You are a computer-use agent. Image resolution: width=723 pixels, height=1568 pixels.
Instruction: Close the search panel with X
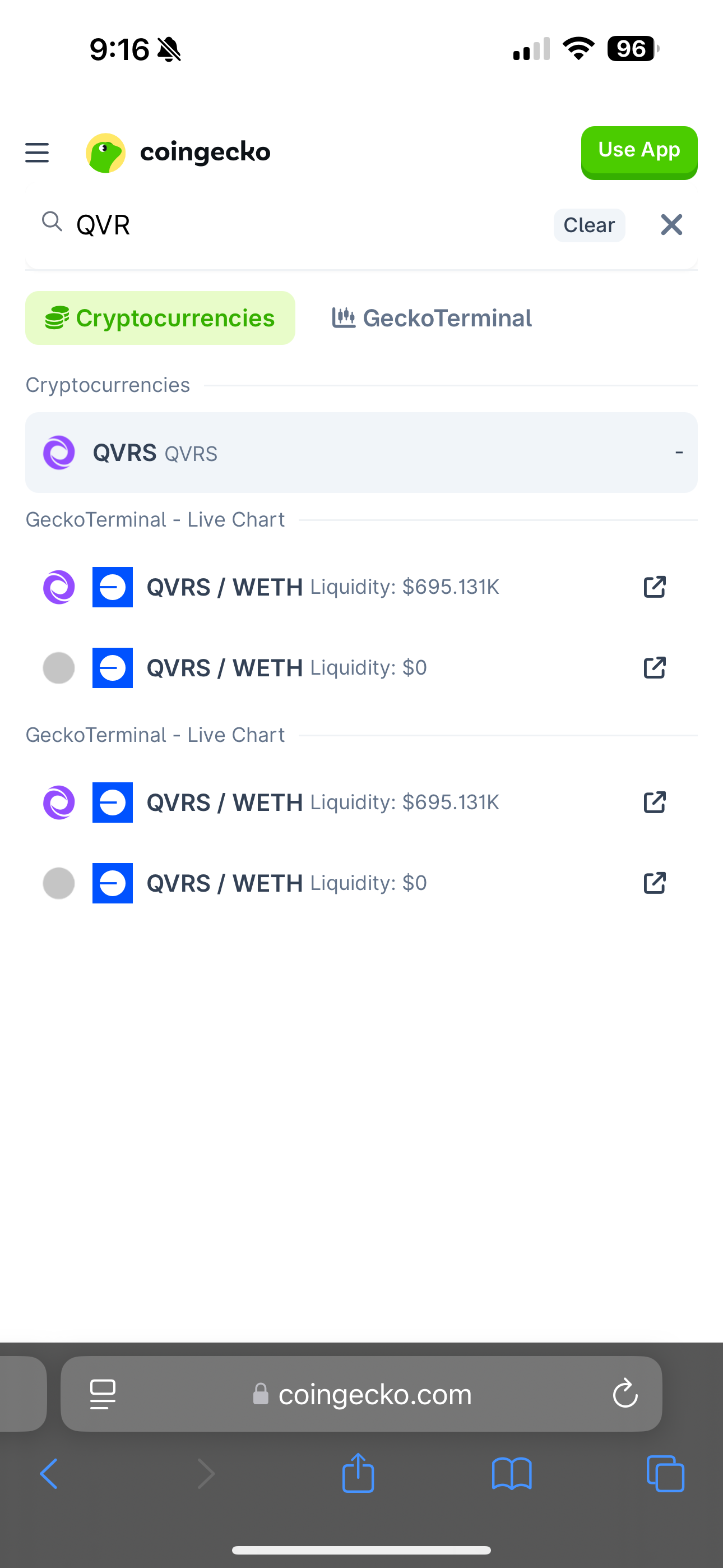tap(671, 225)
